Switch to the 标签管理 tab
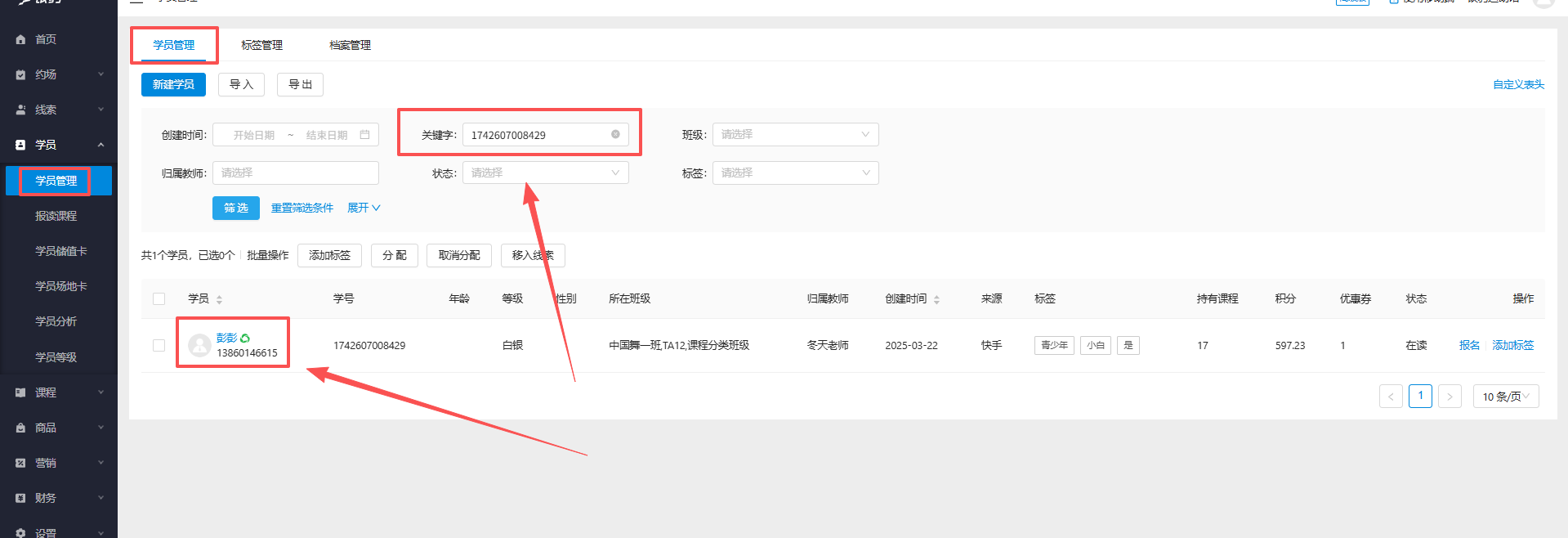The image size is (1568, 538). pyautogui.click(x=261, y=45)
